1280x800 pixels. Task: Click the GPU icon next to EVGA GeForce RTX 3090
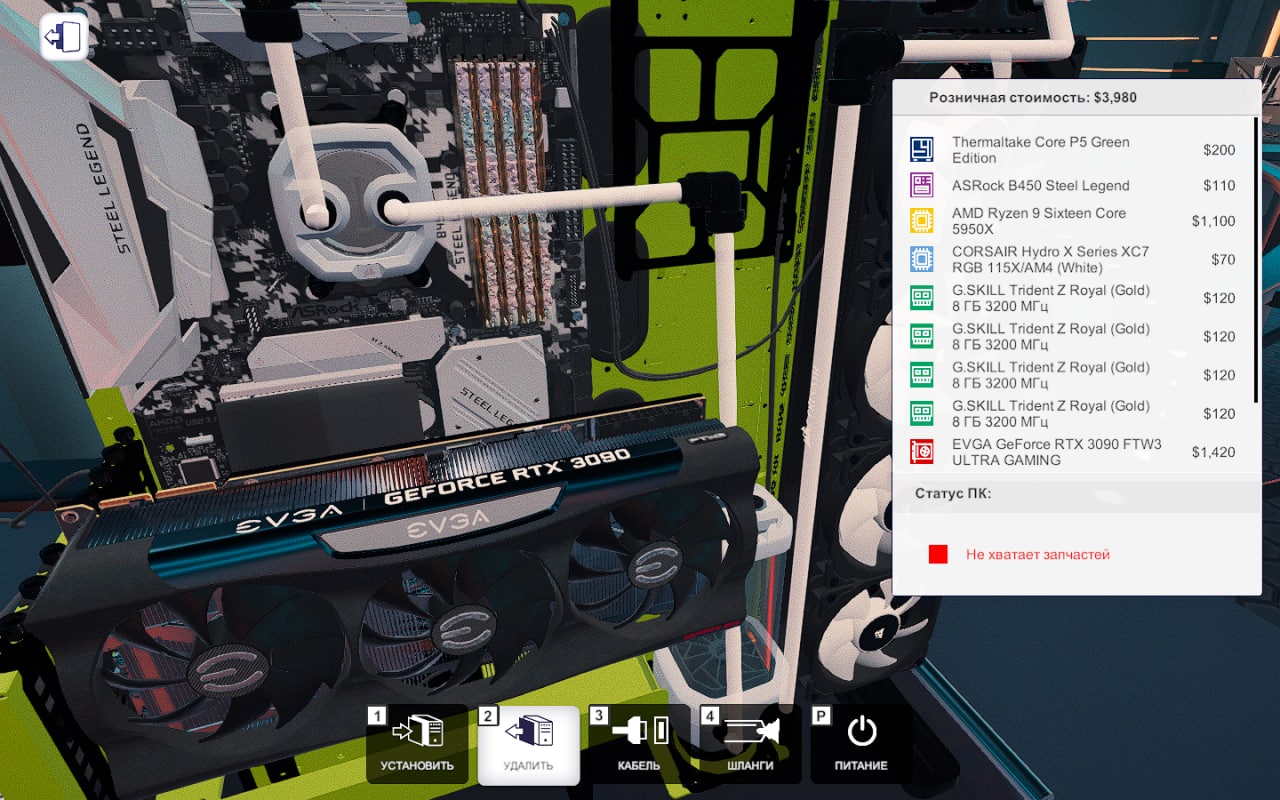pyautogui.click(x=921, y=452)
